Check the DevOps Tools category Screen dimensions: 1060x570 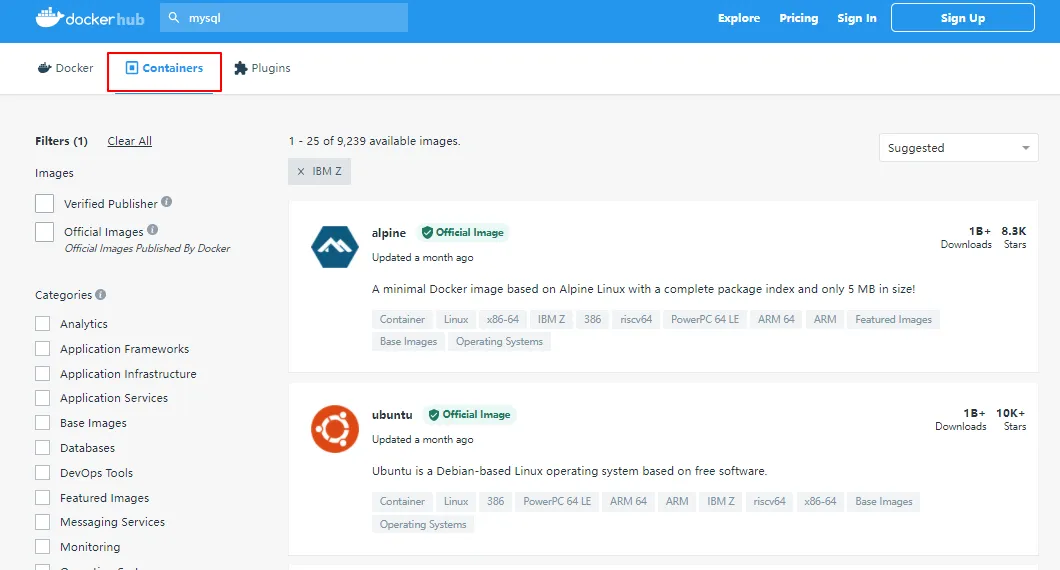click(43, 472)
